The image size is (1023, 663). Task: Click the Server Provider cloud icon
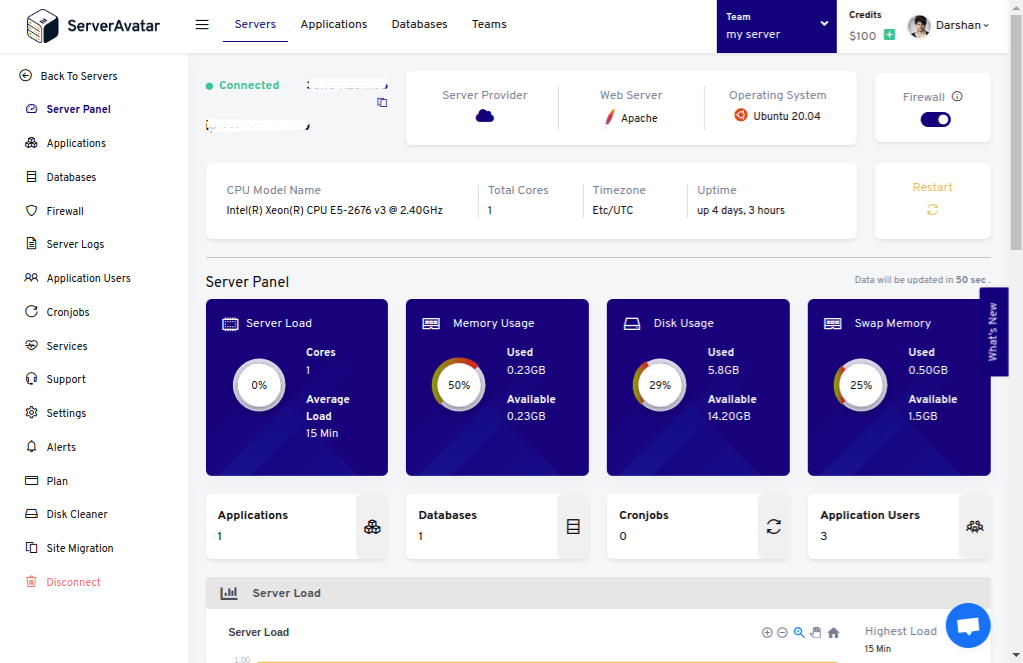485,116
